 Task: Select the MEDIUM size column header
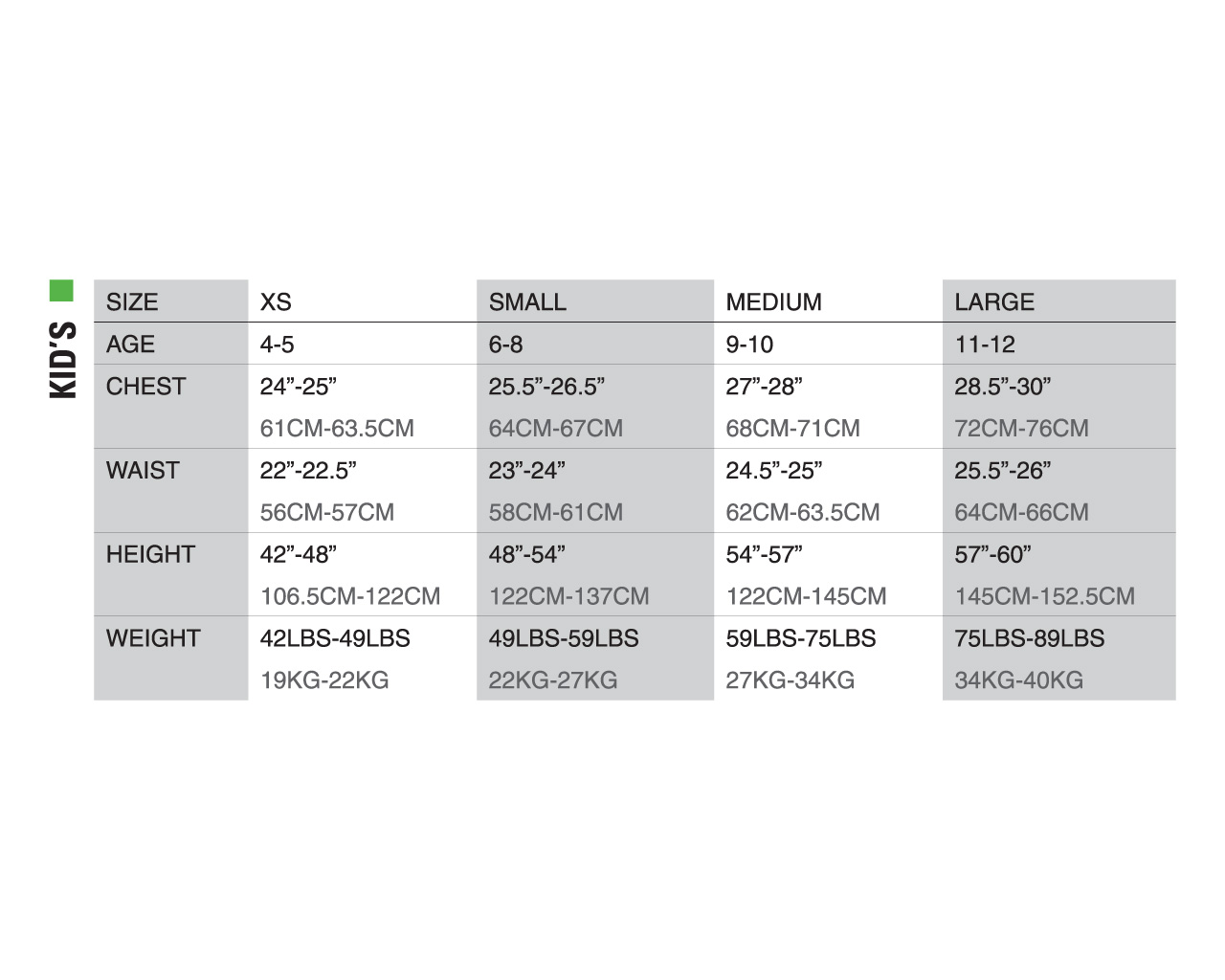click(x=773, y=301)
